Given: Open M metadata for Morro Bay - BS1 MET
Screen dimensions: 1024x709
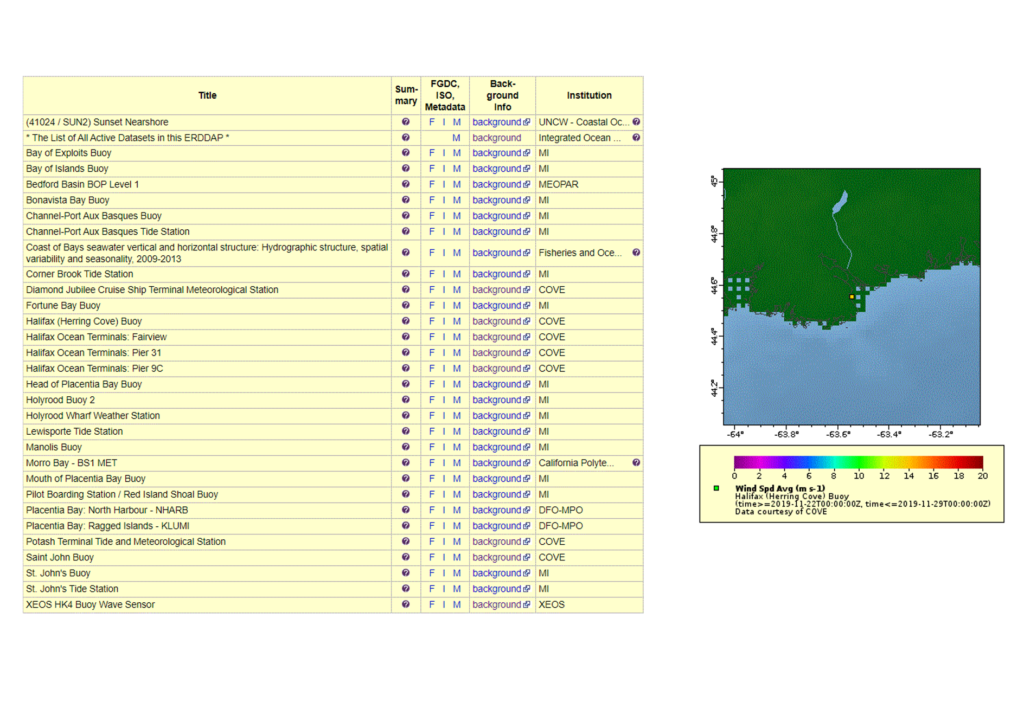Looking at the screenshot, I should click(x=456, y=463).
